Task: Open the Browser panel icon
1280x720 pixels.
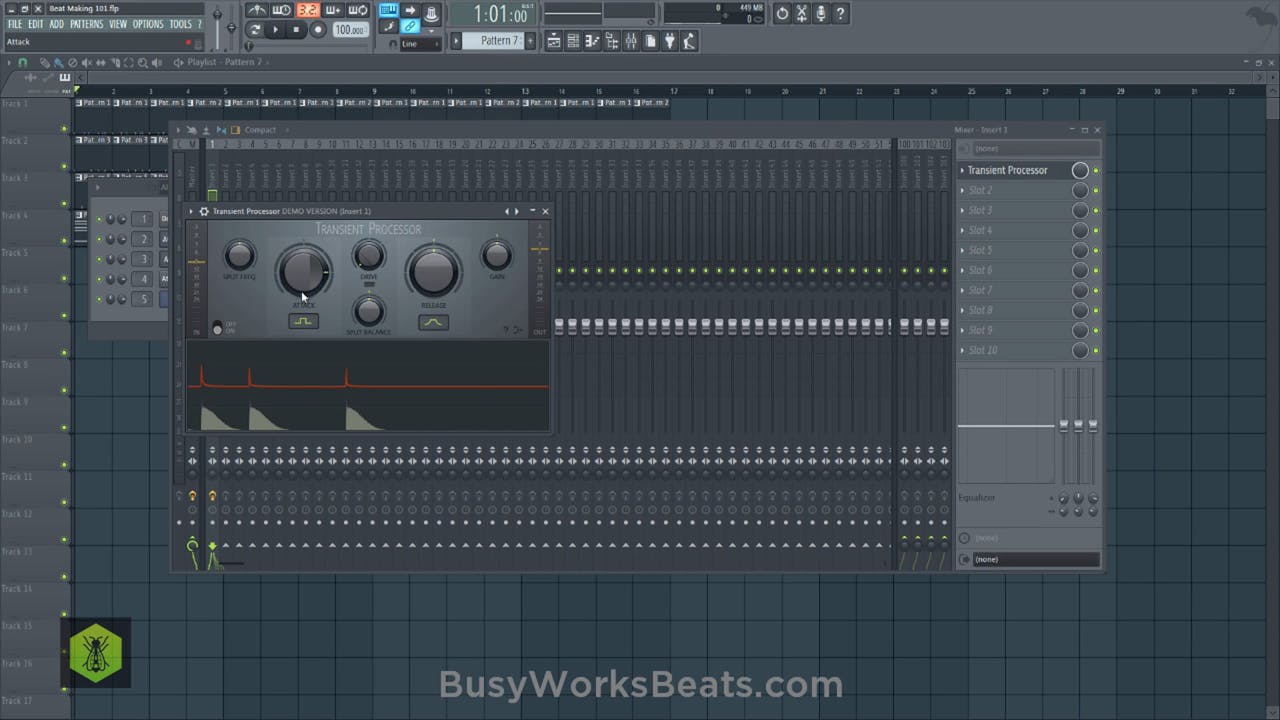Action: click(x=613, y=40)
